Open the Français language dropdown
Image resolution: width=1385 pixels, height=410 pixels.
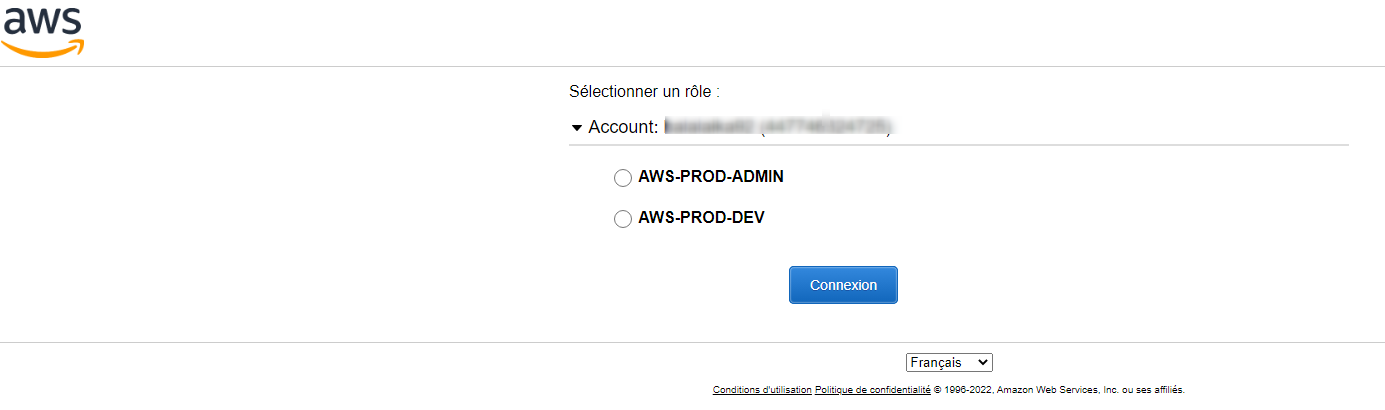[949, 362]
